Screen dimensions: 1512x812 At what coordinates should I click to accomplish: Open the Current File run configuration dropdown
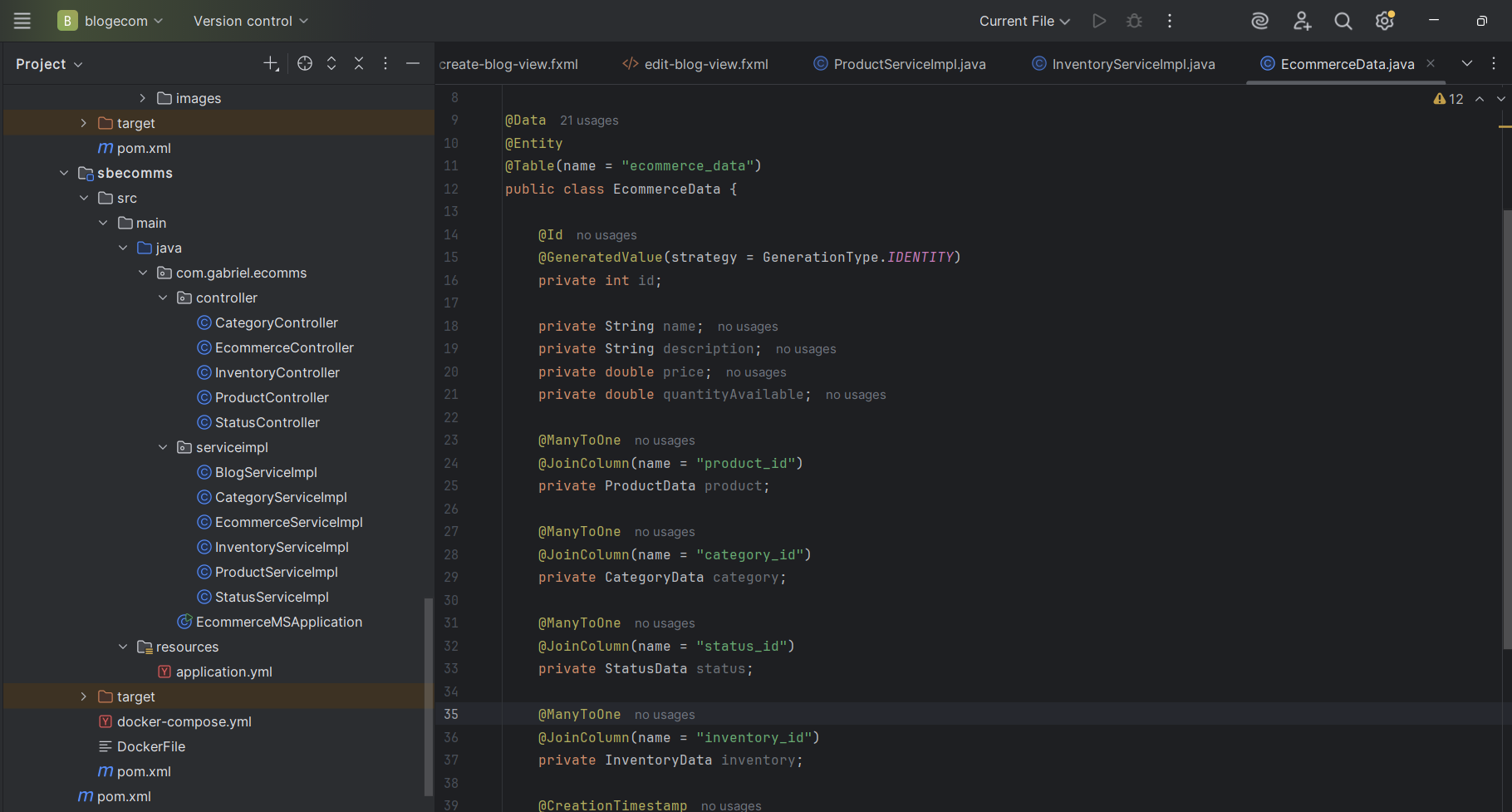click(x=1024, y=21)
